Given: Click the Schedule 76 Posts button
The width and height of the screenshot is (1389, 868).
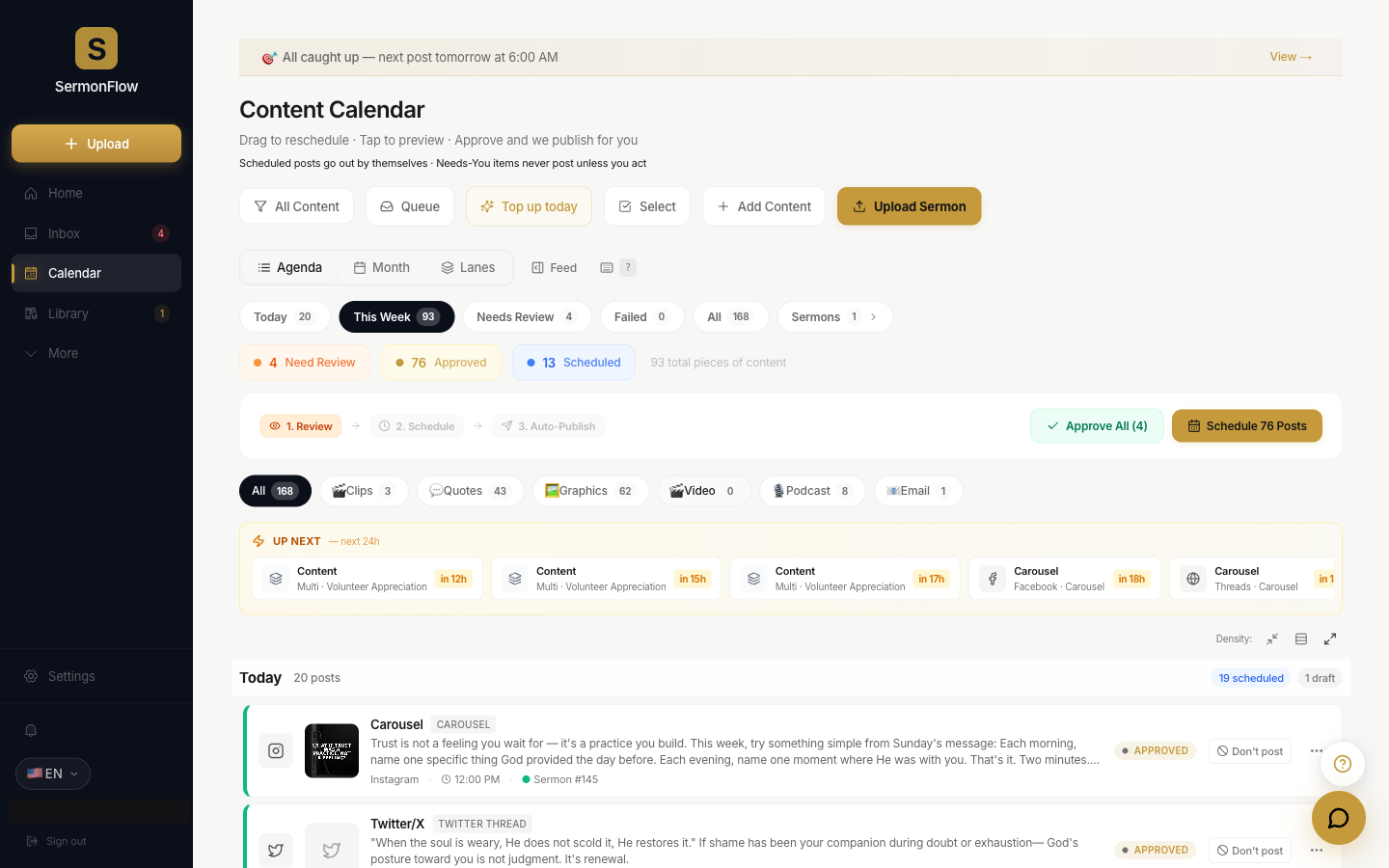Looking at the screenshot, I should click(x=1247, y=425).
